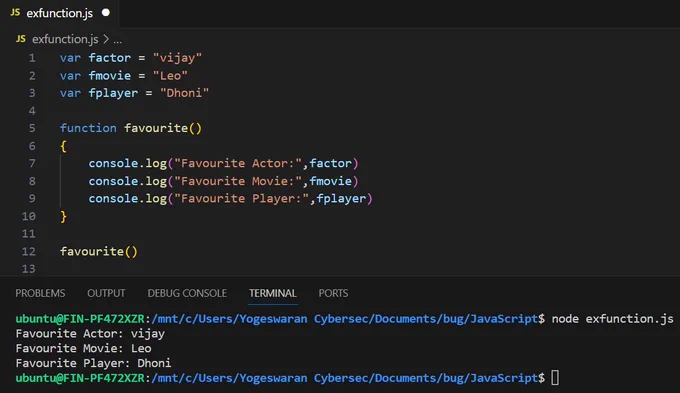Click the factor argument on line 7

coord(330,164)
